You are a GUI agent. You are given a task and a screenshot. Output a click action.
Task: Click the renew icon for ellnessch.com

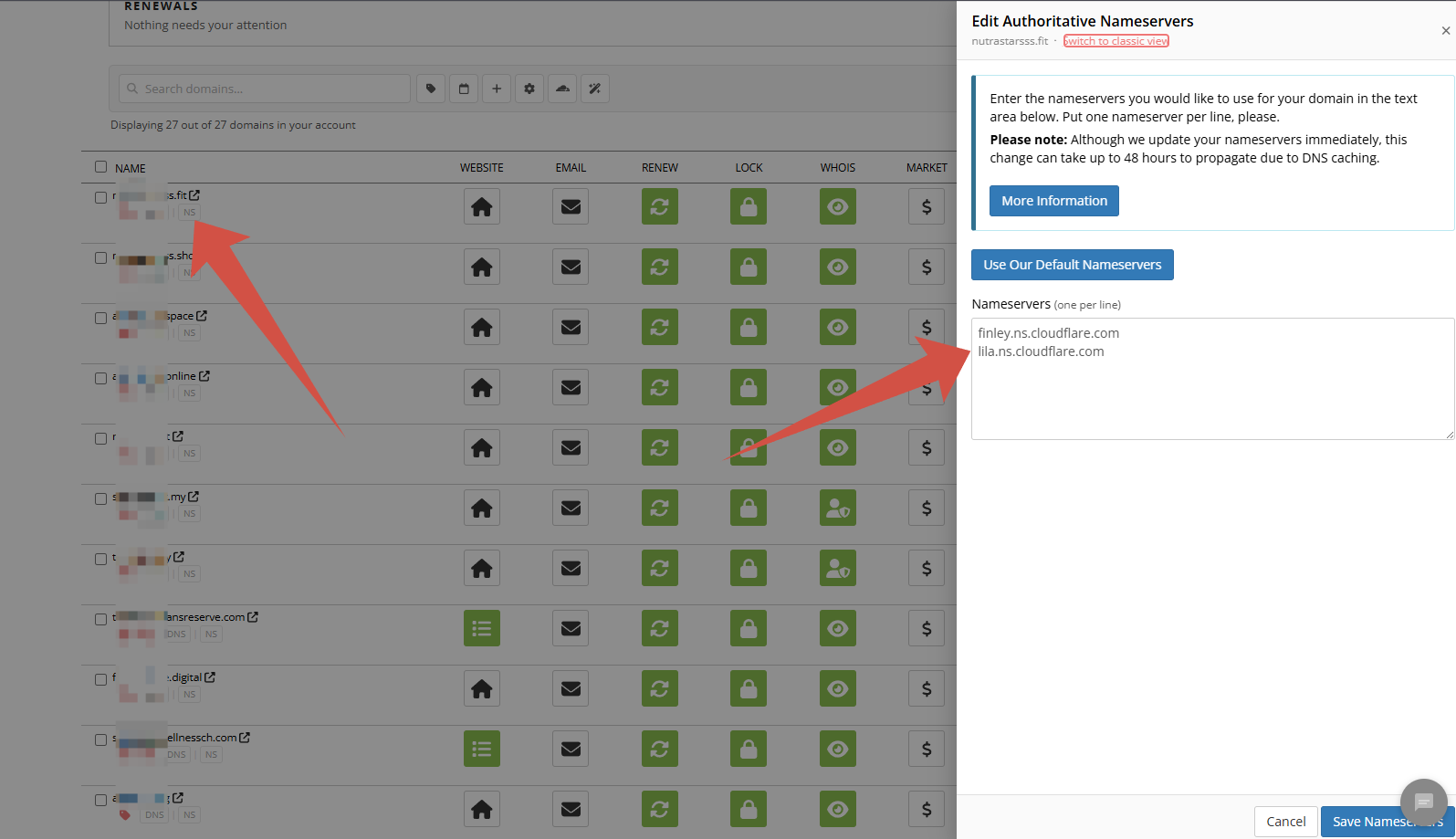click(660, 749)
